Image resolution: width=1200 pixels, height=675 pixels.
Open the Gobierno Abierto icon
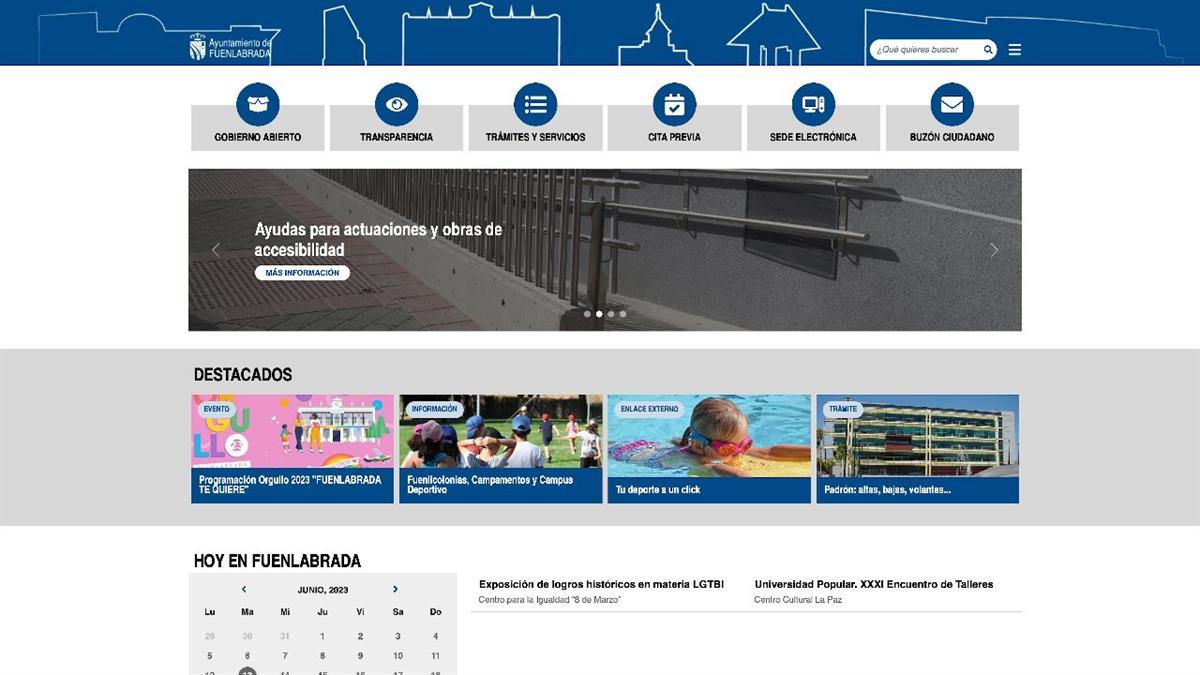pos(257,105)
